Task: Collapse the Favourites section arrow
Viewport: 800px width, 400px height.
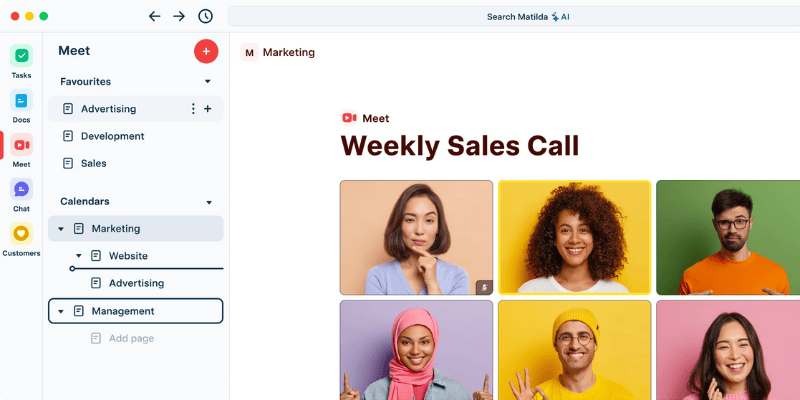Action: (208, 82)
